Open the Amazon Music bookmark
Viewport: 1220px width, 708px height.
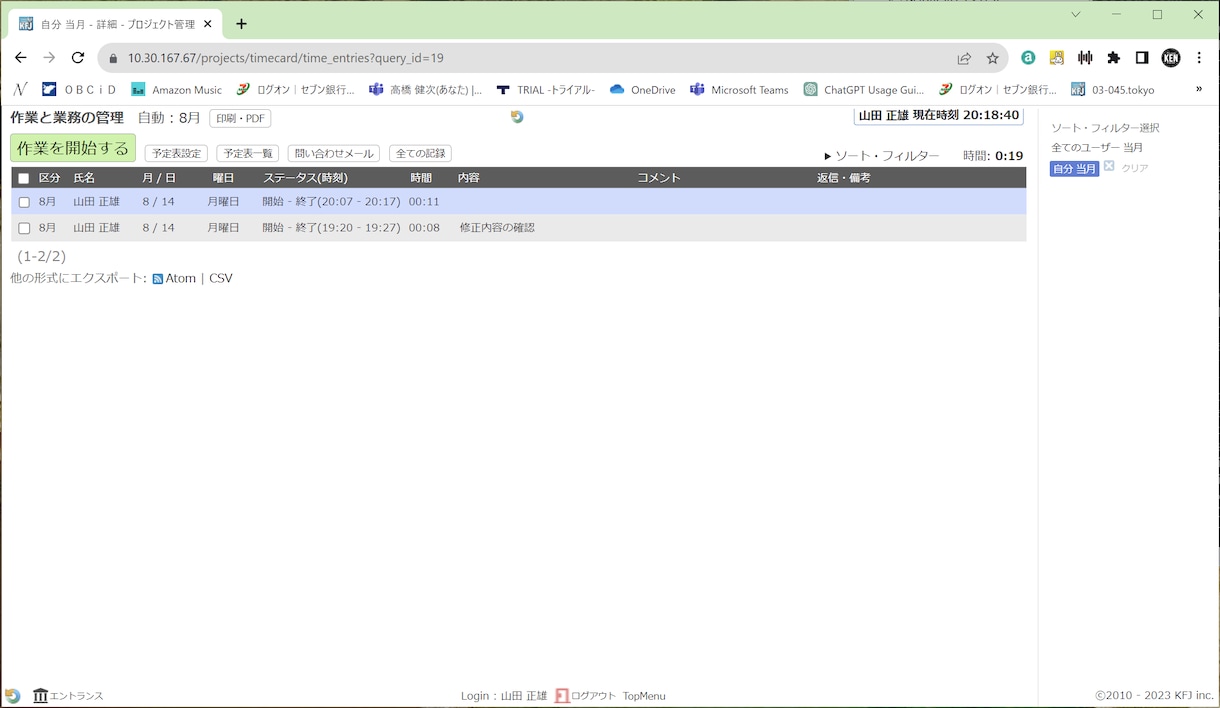[177, 90]
